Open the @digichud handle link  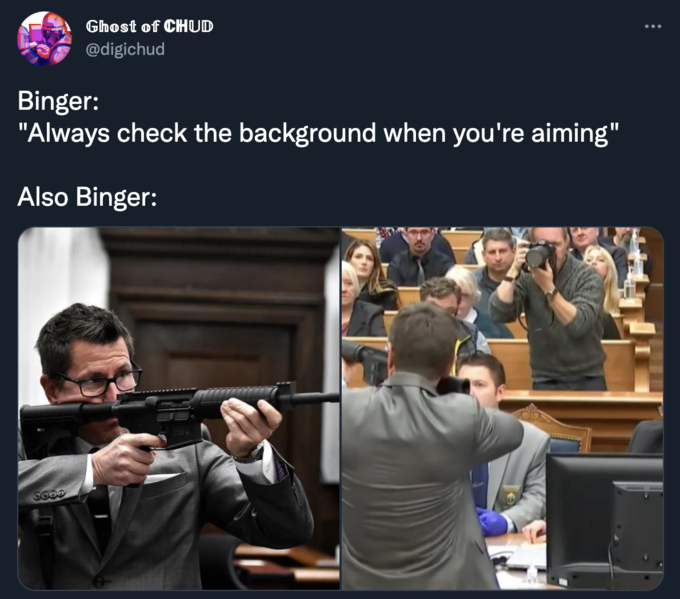tap(125, 49)
